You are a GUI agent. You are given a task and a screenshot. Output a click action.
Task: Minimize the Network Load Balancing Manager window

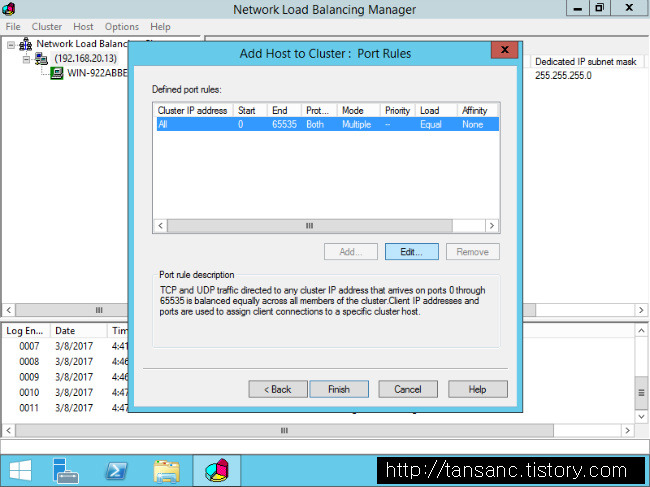(578, 8)
